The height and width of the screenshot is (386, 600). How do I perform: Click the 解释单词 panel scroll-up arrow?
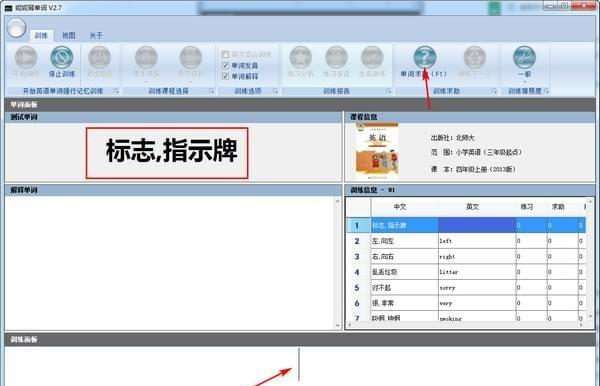coord(337,201)
